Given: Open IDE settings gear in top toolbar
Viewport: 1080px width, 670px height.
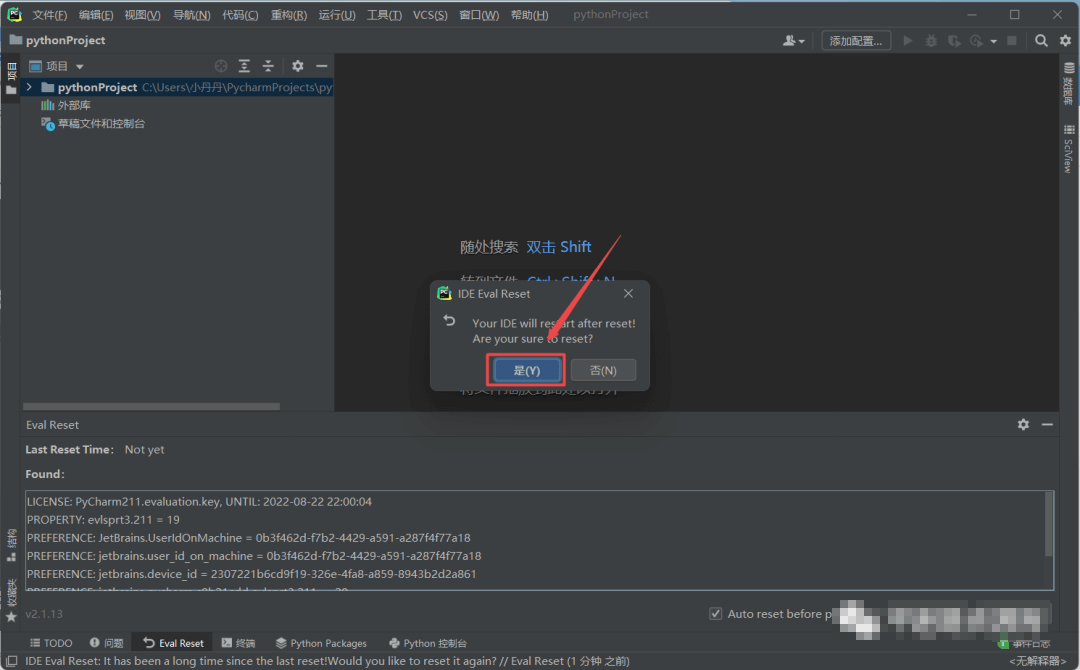Looking at the screenshot, I should (1064, 41).
